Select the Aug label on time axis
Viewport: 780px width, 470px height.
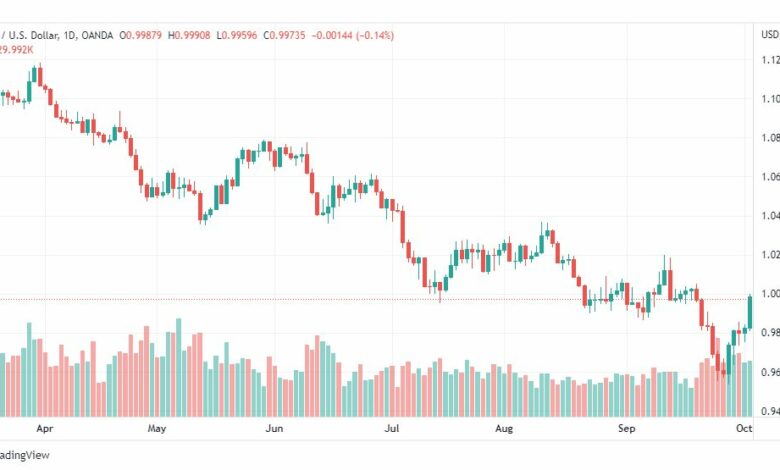click(x=504, y=428)
